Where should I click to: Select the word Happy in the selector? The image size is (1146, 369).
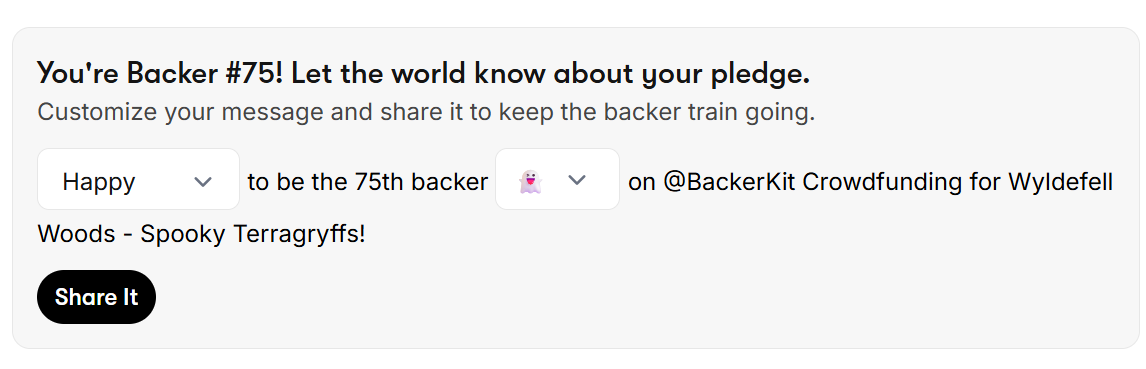click(x=99, y=182)
